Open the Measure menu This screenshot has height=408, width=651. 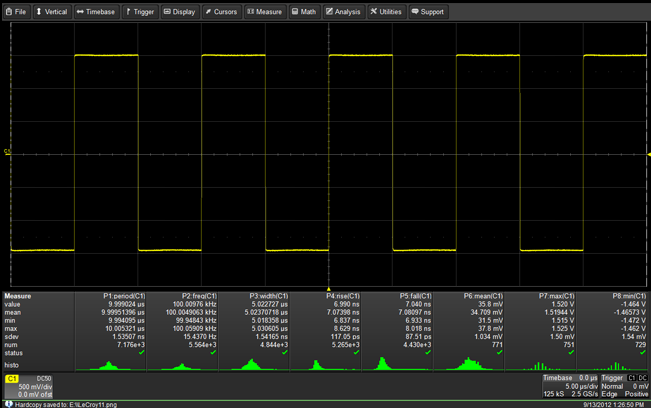[x=265, y=12]
